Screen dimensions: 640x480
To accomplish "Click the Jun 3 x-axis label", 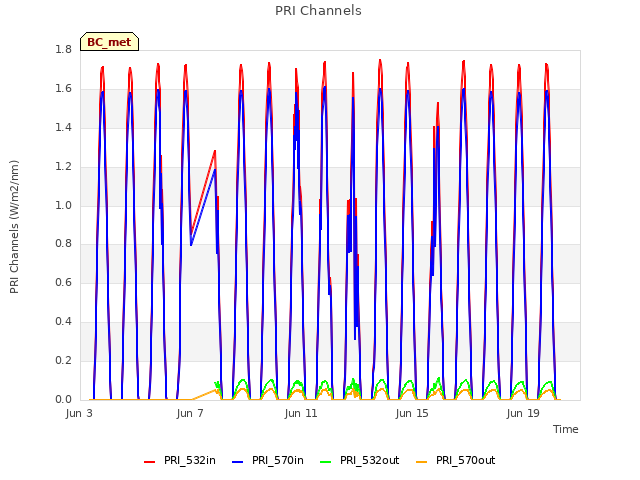I will pos(79,413).
